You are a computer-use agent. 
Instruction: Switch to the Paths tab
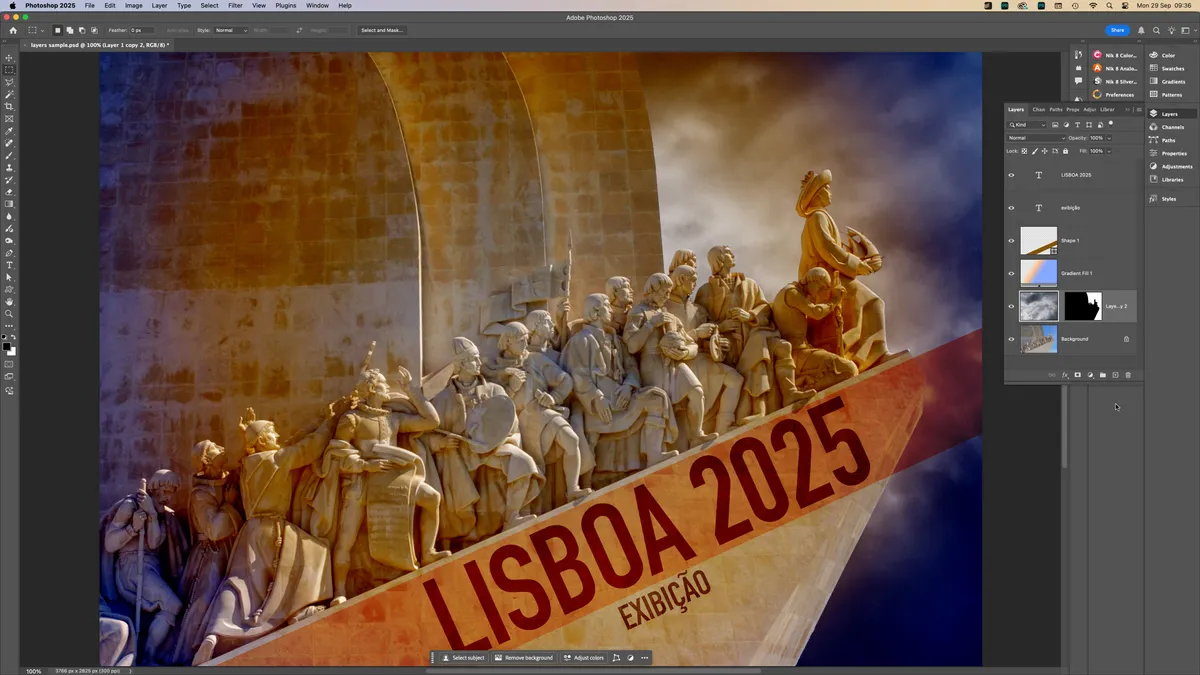(x=1055, y=109)
